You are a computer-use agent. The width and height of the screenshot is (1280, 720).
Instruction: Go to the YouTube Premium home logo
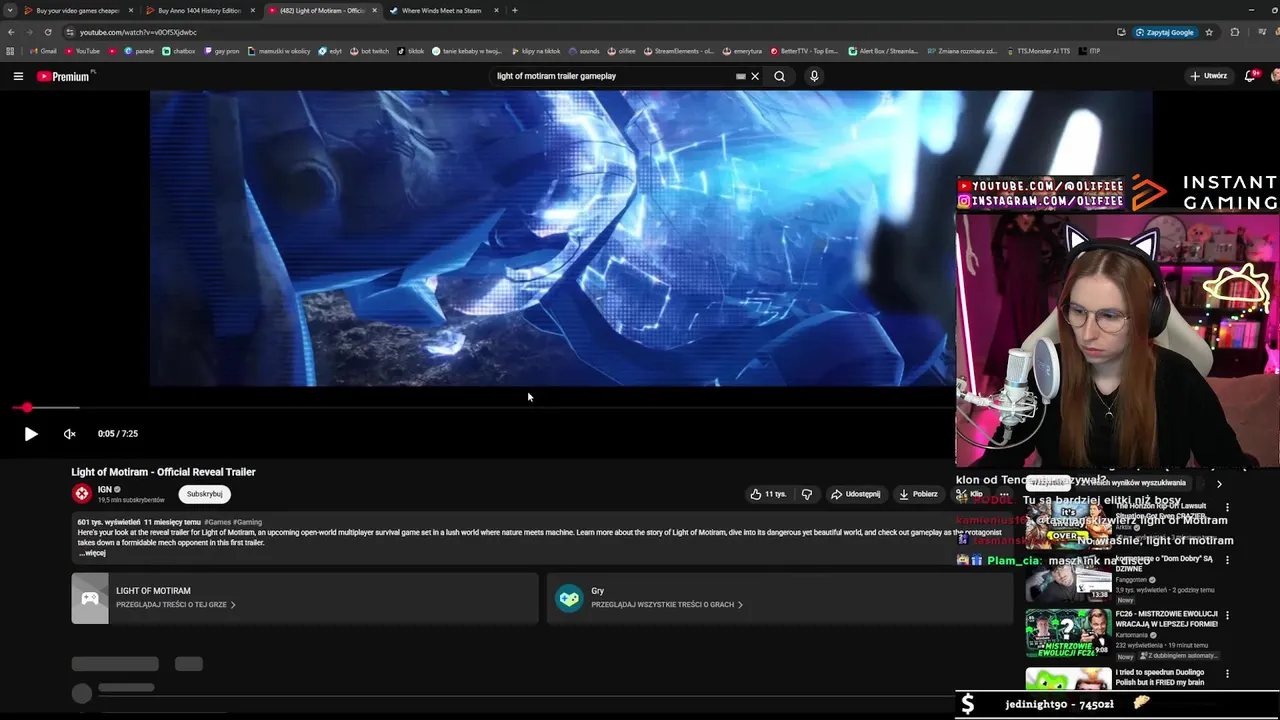point(65,76)
